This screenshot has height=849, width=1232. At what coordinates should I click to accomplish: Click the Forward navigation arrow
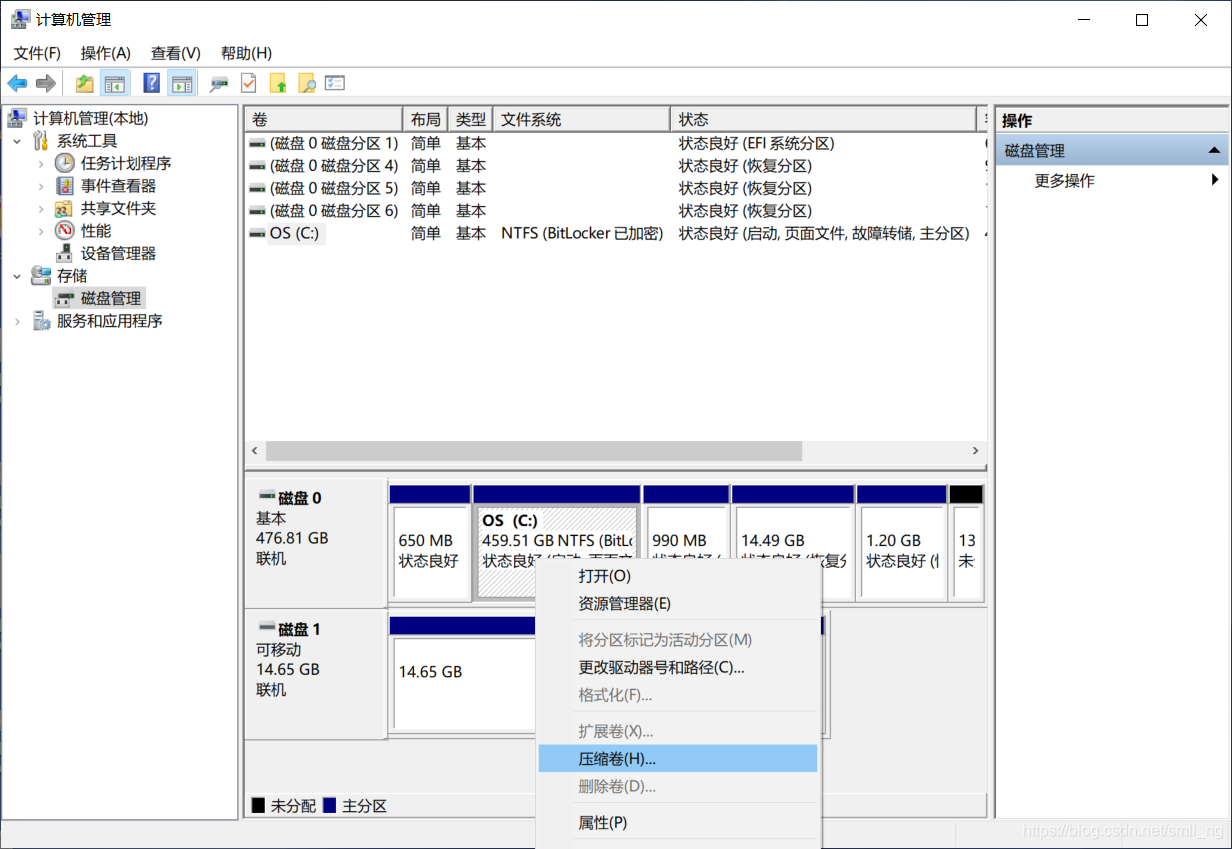pyautogui.click(x=45, y=83)
